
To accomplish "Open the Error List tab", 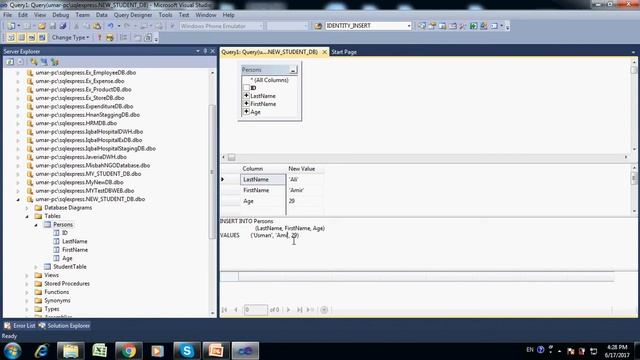I will click(x=20, y=326).
